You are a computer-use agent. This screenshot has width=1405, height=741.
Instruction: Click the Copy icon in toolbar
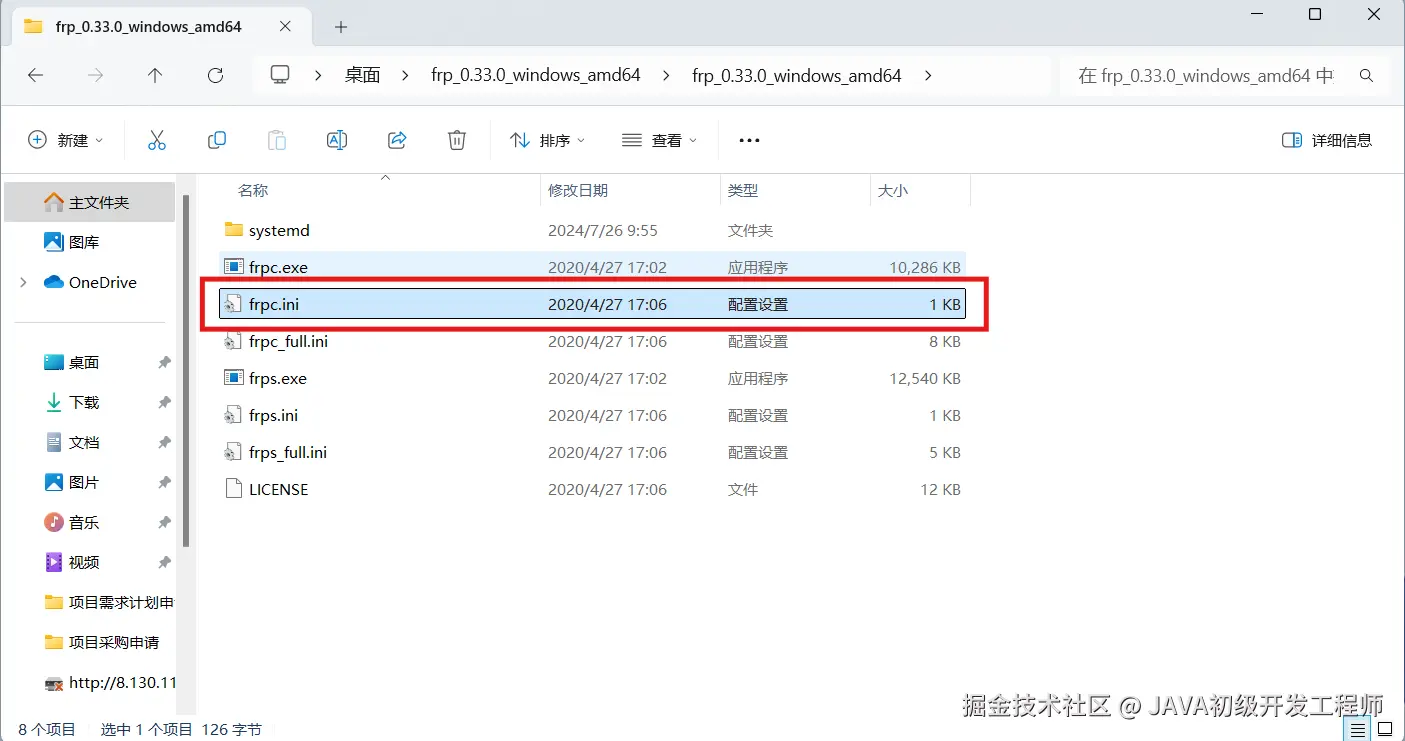click(217, 140)
